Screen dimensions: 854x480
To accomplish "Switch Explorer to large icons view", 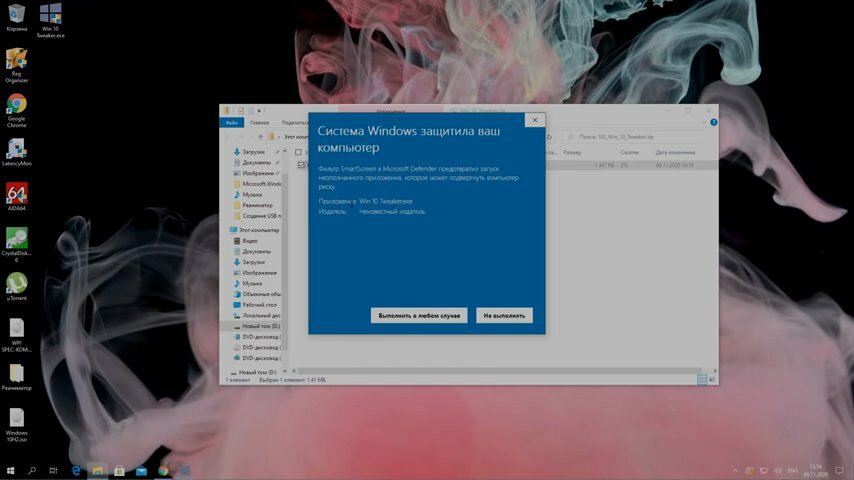I will (x=712, y=379).
